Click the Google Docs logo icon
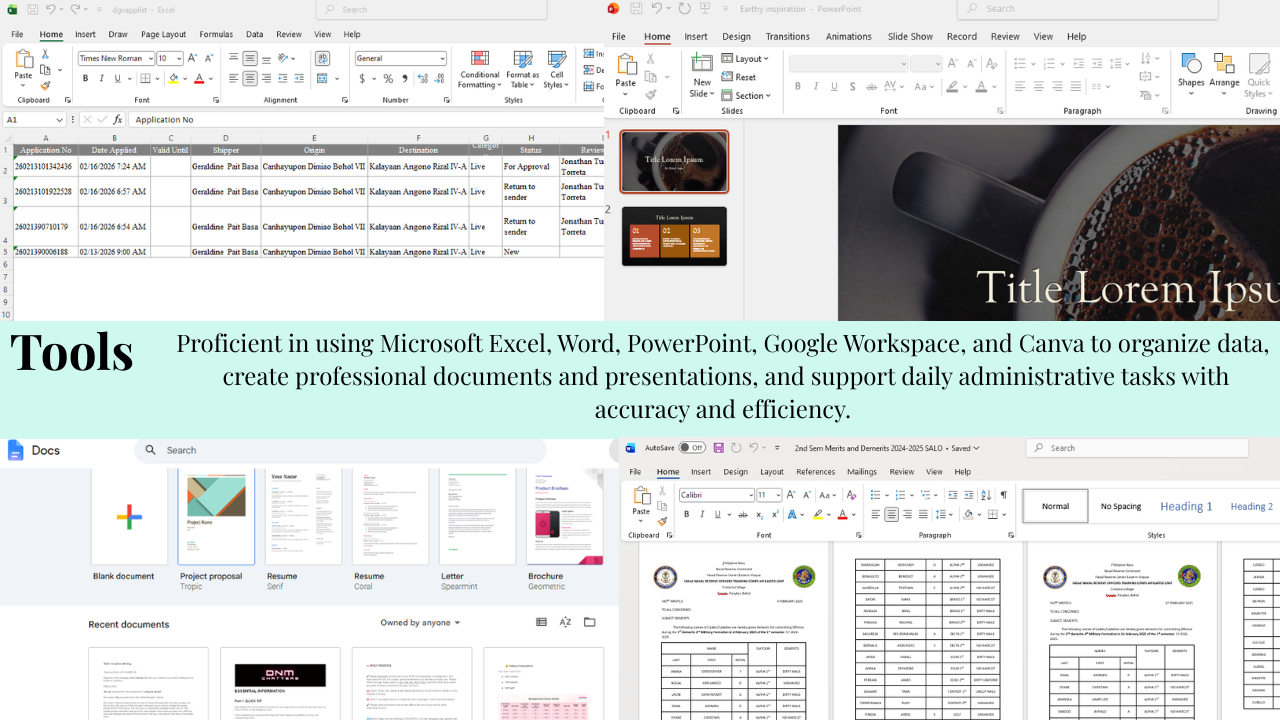This screenshot has width=1280, height=720. [x=15, y=450]
